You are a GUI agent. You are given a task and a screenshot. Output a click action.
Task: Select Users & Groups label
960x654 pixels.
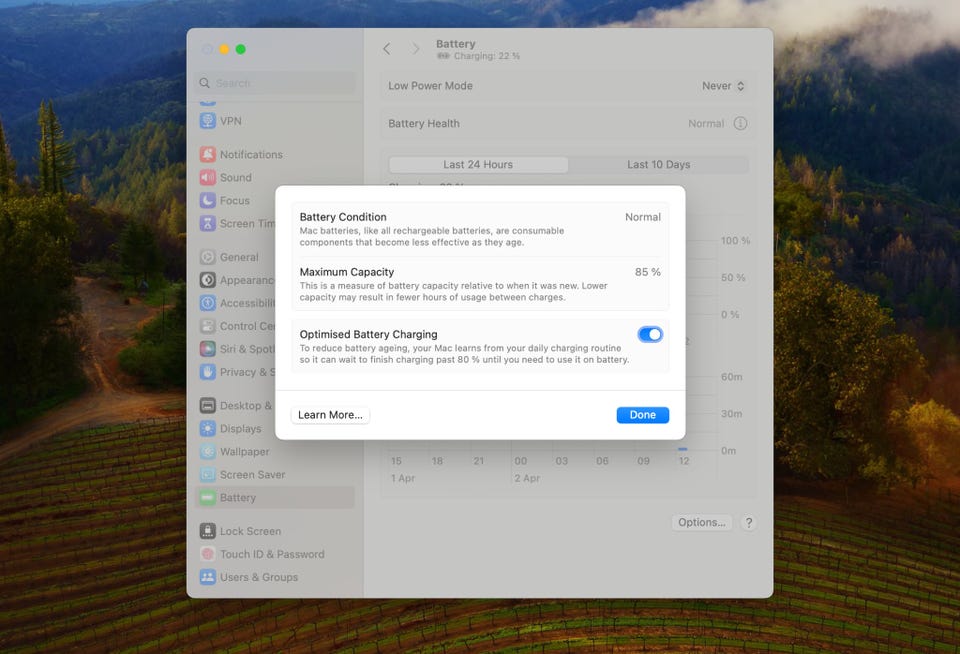(259, 577)
